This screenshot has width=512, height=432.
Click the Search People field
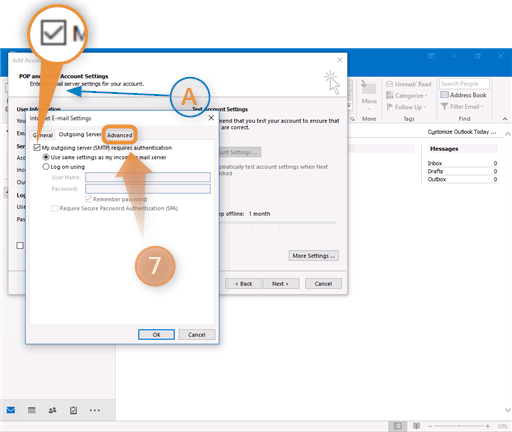tap(464, 84)
